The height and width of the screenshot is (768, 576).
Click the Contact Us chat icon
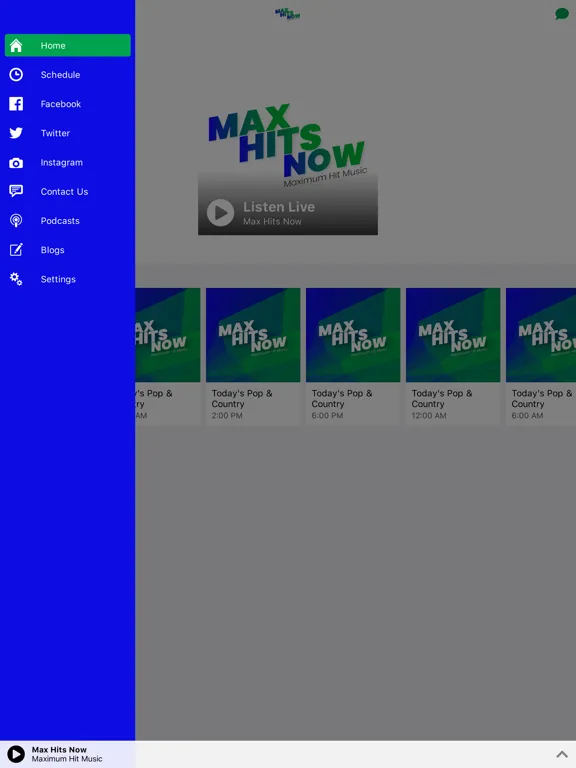pyautogui.click(x=16, y=191)
